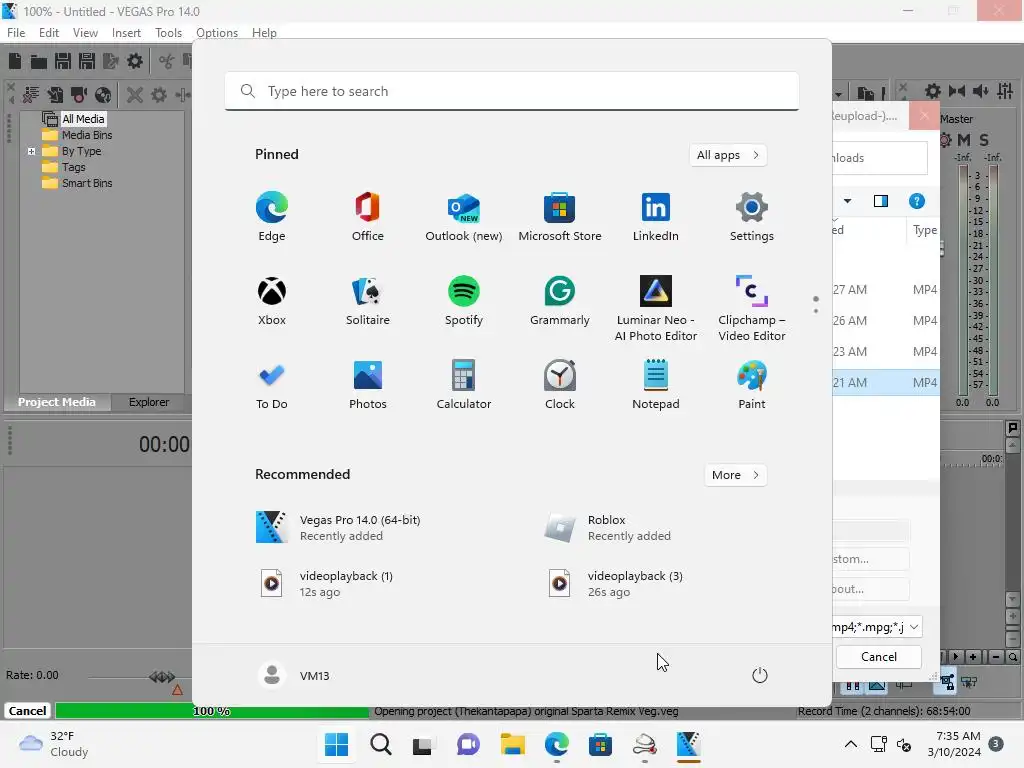Screen dimensions: 1024x768
Task: Switch to the Project Media tab
Action: click(x=57, y=402)
